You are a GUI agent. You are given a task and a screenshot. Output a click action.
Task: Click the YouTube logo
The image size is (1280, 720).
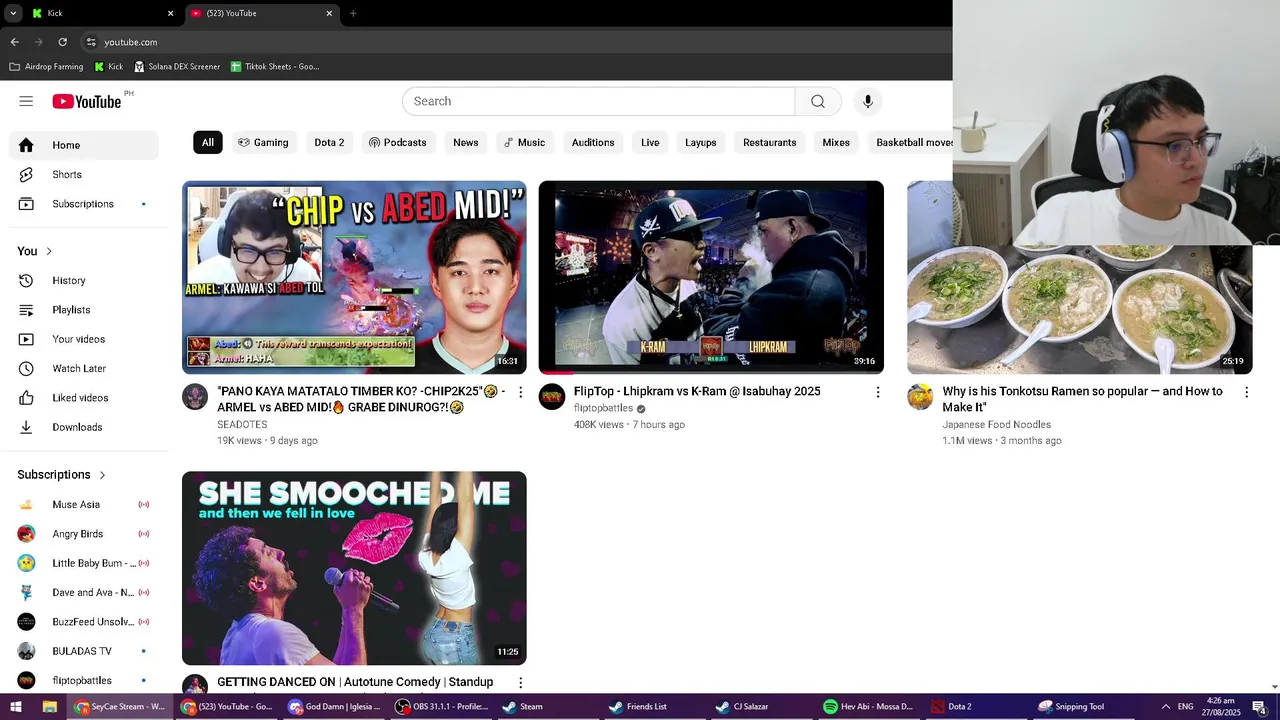pyautogui.click(x=87, y=101)
